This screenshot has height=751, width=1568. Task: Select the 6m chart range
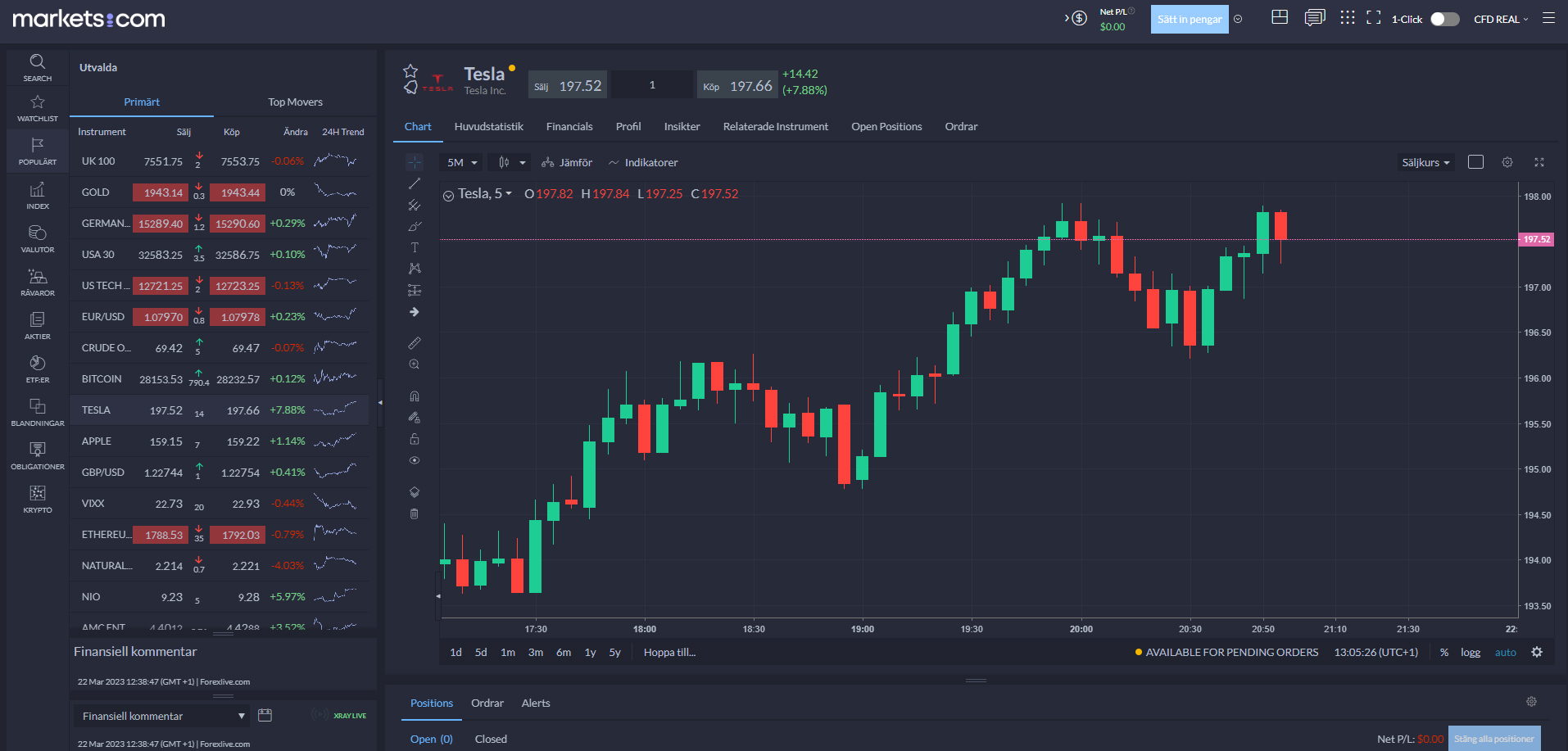tap(564, 652)
